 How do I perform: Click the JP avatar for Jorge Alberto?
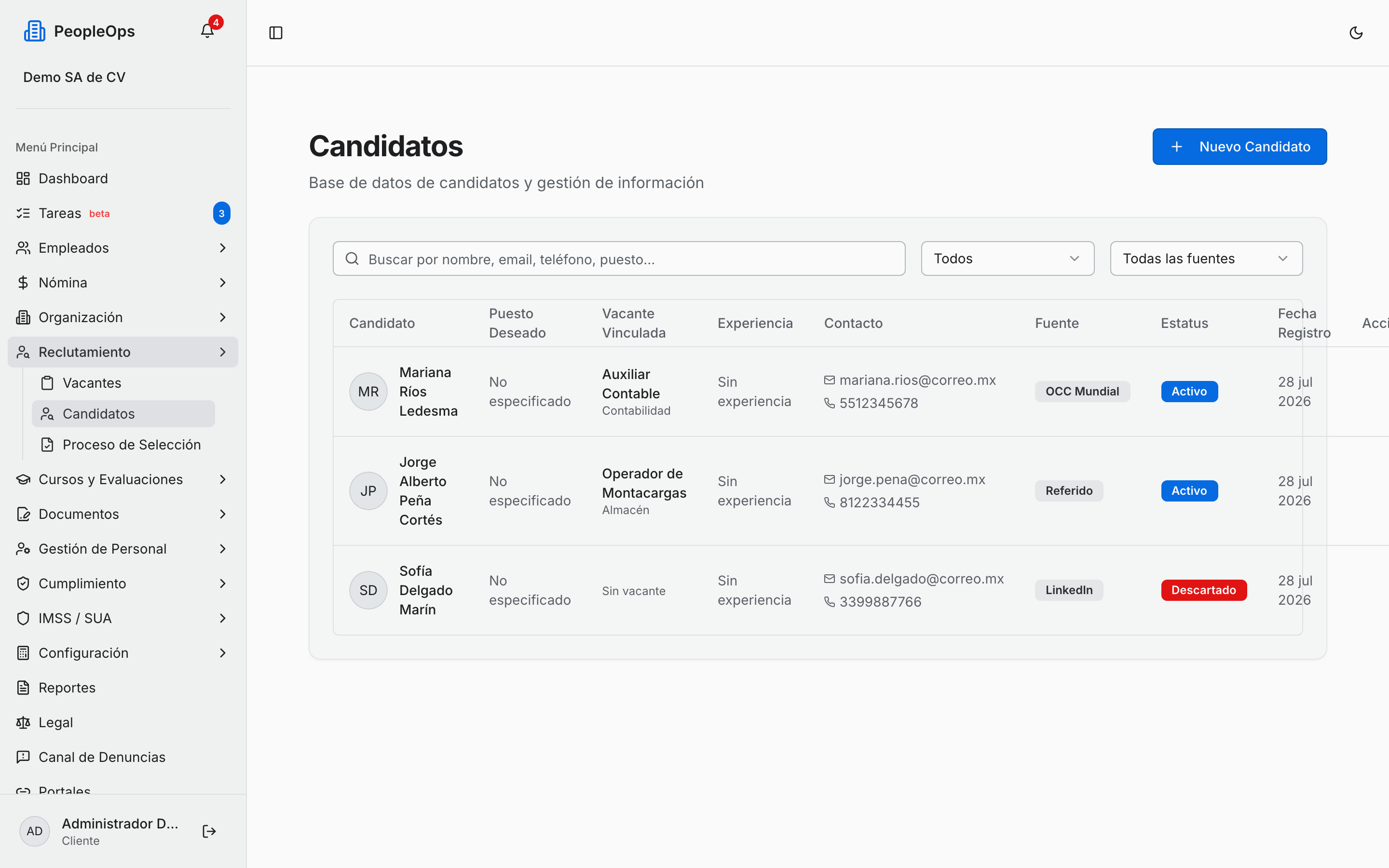tap(368, 491)
